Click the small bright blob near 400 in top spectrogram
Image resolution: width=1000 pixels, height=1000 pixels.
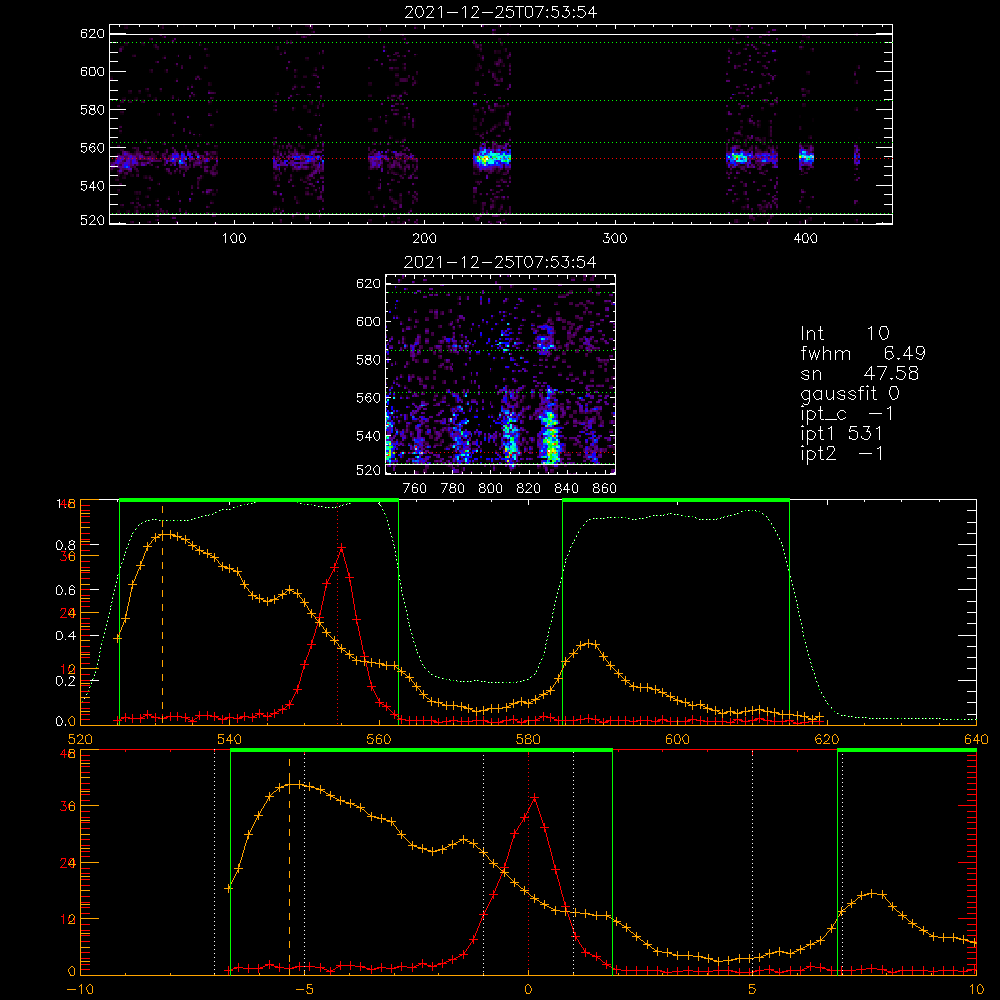(x=806, y=156)
